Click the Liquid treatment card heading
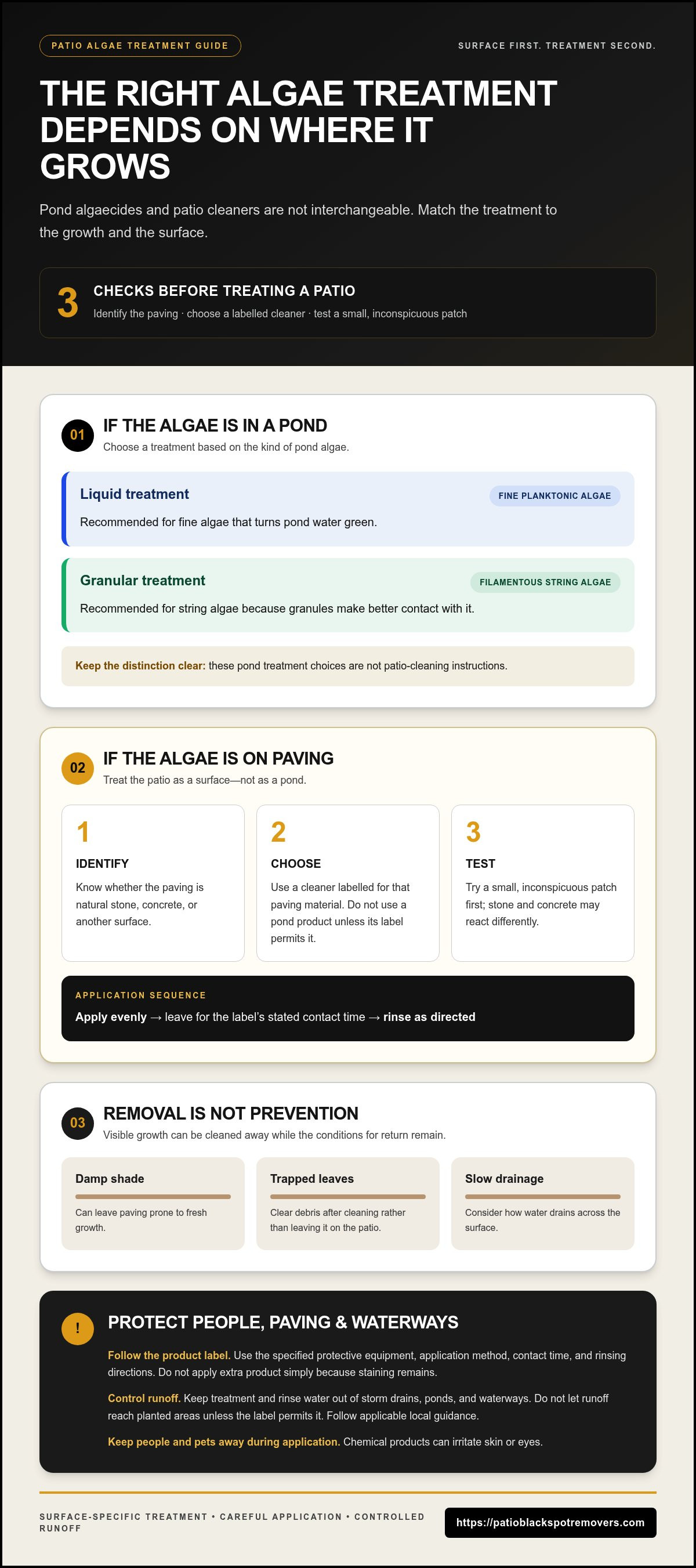The width and height of the screenshot is (696, 1568). tap(135, 494)
